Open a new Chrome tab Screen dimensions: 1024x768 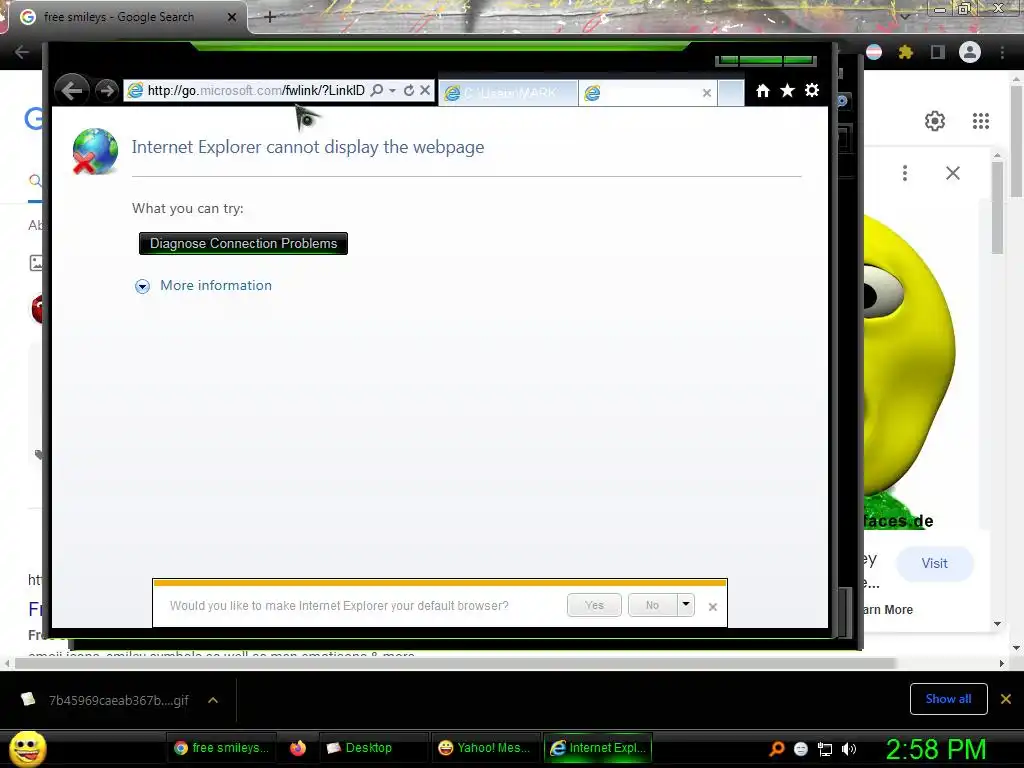point(270,17)
